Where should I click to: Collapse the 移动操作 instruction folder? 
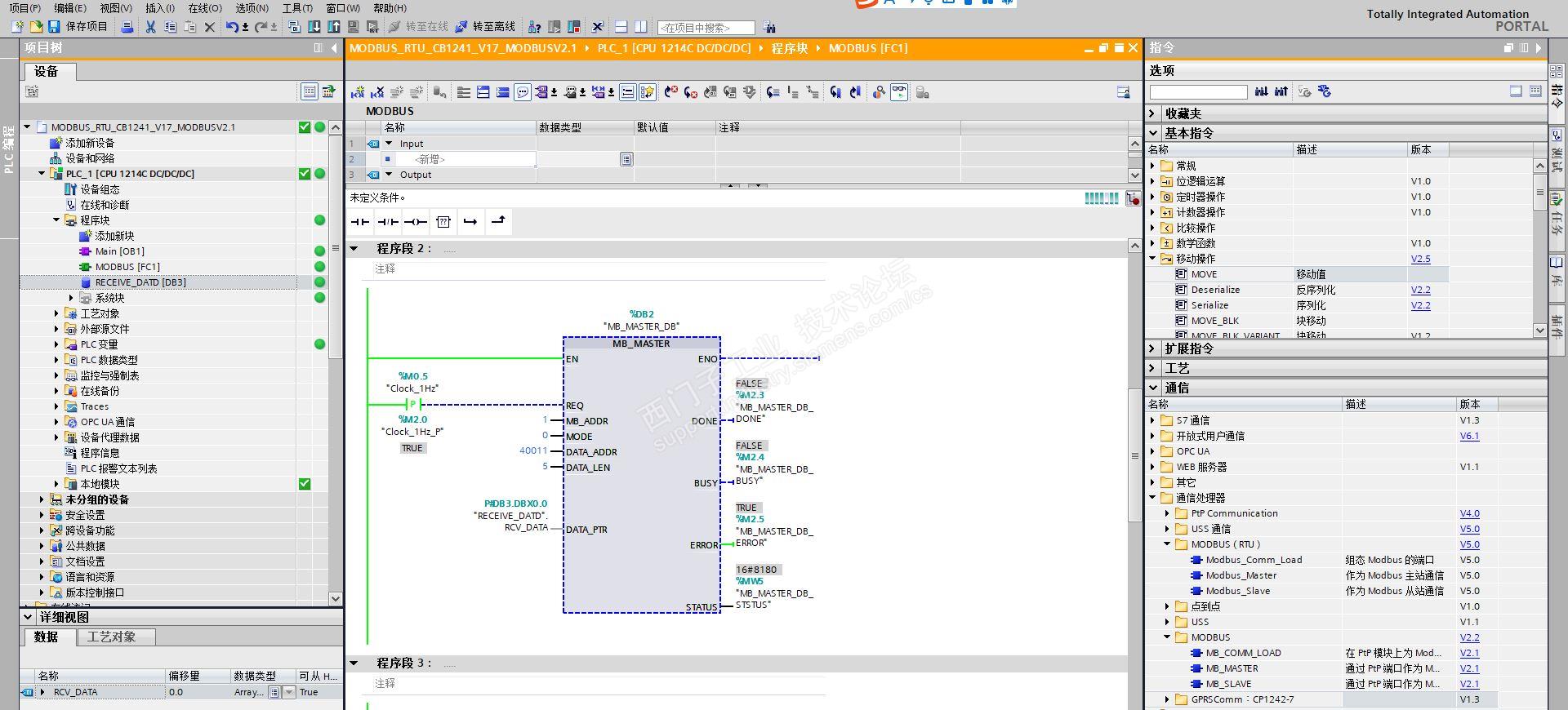coord(1153,259)
